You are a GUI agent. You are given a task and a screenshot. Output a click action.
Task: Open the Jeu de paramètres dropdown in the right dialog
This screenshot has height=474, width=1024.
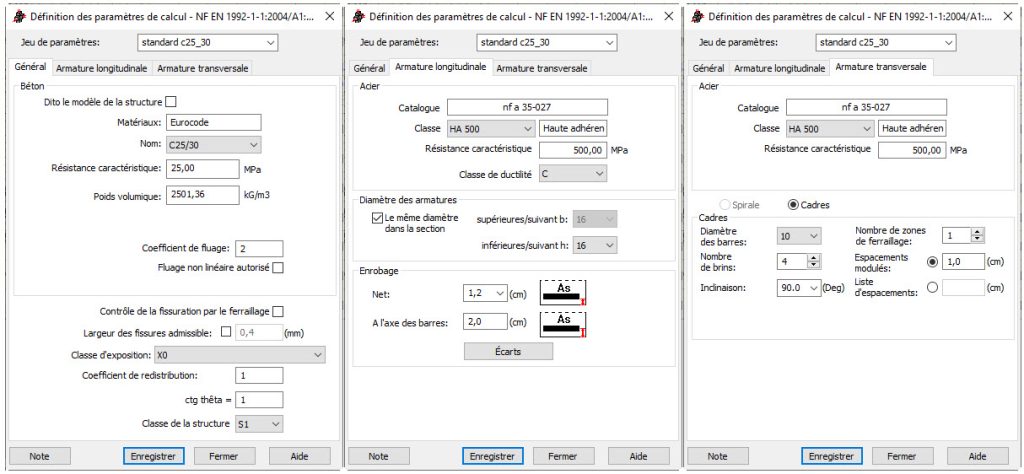point(886,42)
